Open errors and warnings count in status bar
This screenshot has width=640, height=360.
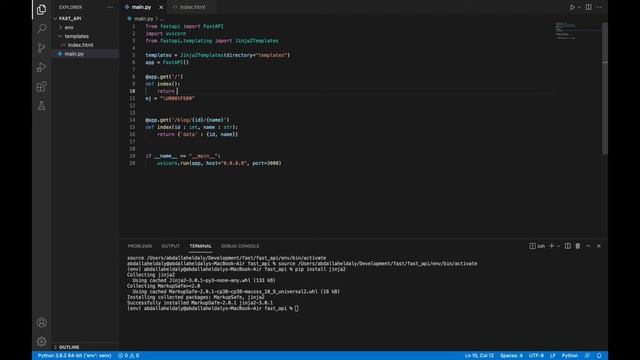point(129,356)
